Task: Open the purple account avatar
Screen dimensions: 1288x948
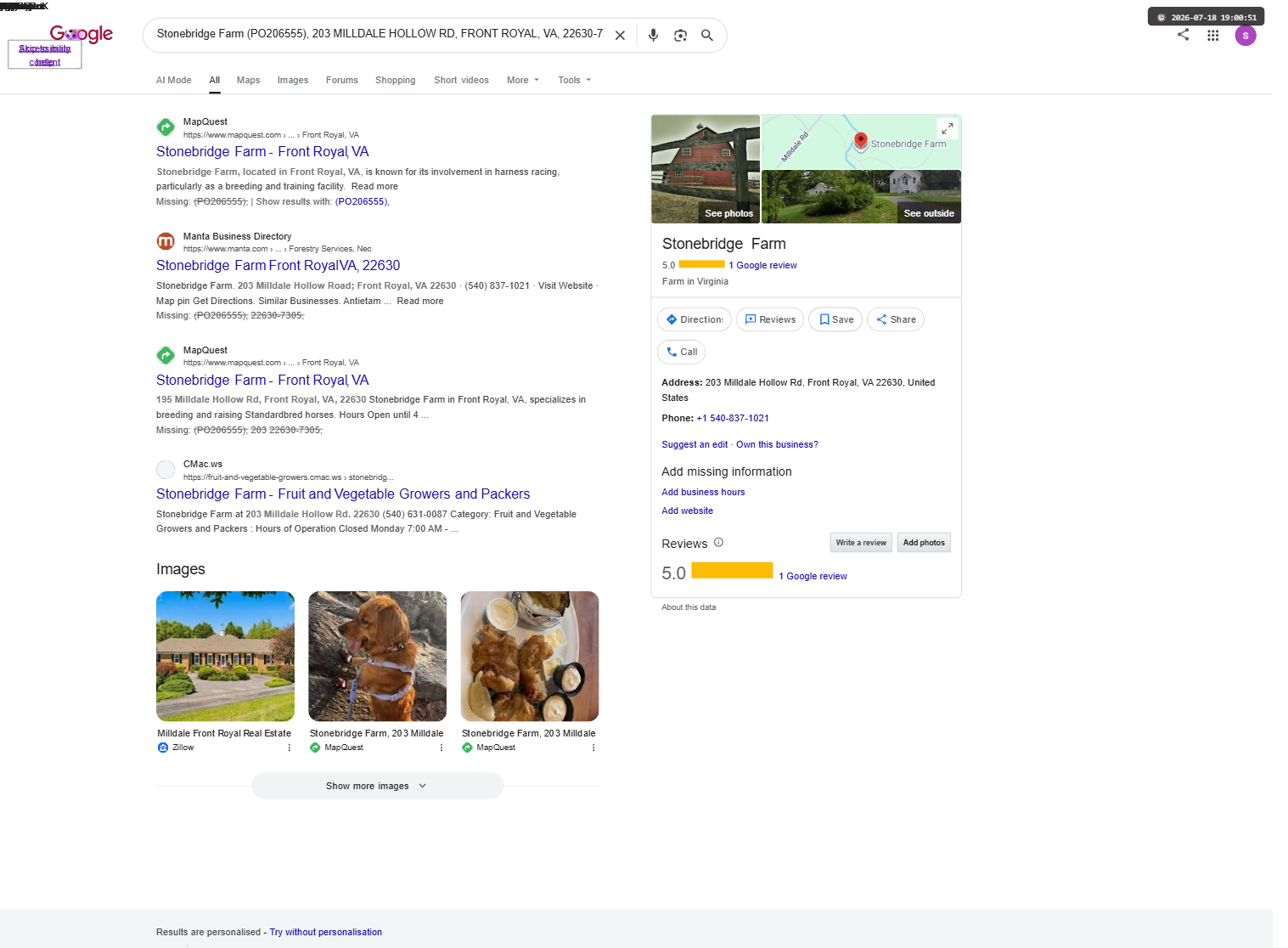Action: tap(1246, 36)
